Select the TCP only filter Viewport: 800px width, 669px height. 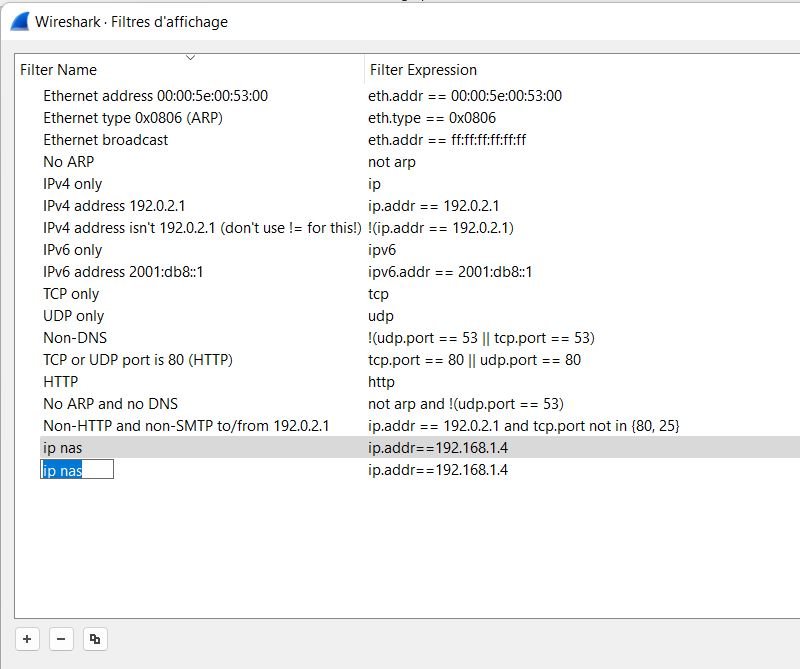(71, 294)
